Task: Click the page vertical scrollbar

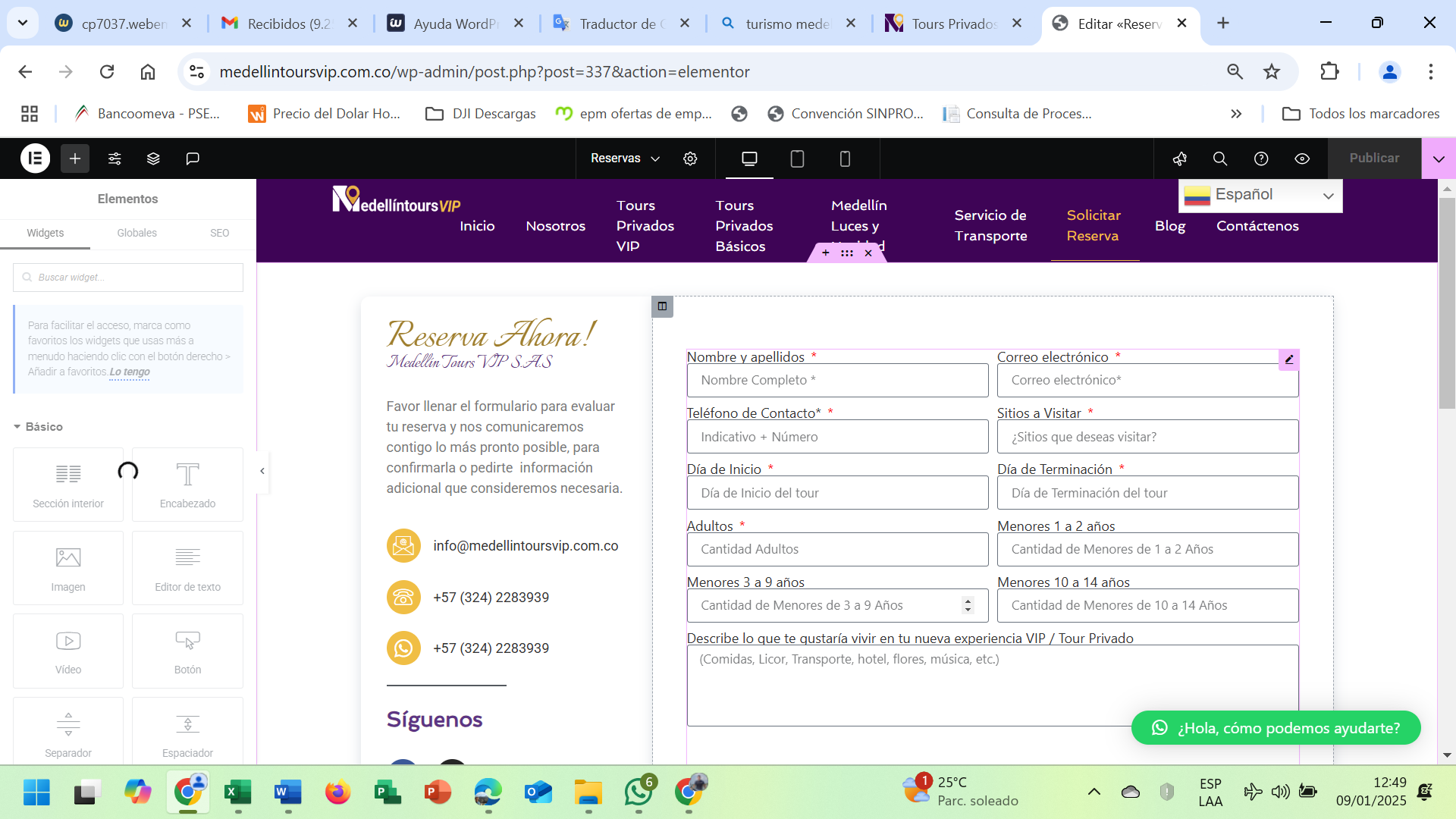Action: [1447, 303]
